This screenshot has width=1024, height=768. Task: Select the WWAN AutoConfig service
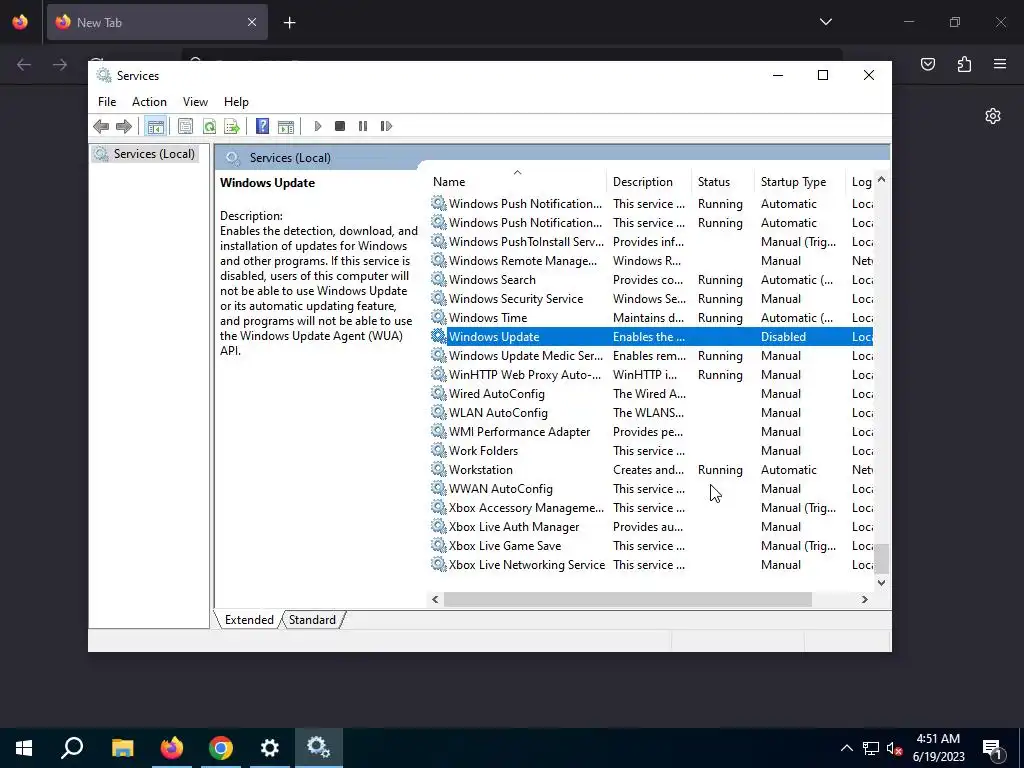(x=651, y=488)
